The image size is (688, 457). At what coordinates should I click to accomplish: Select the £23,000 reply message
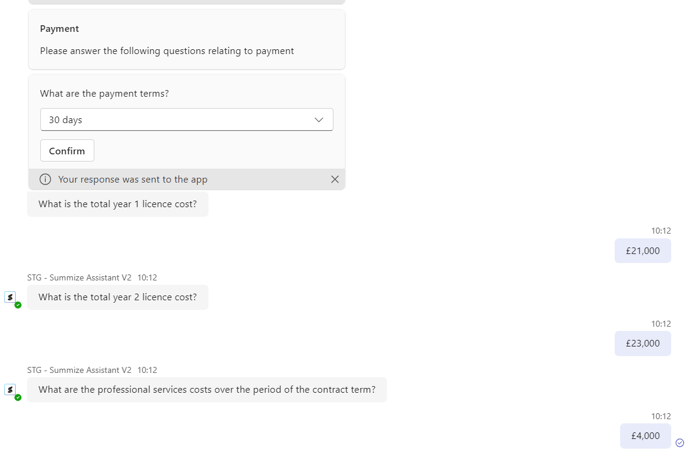tap(642, 343)
